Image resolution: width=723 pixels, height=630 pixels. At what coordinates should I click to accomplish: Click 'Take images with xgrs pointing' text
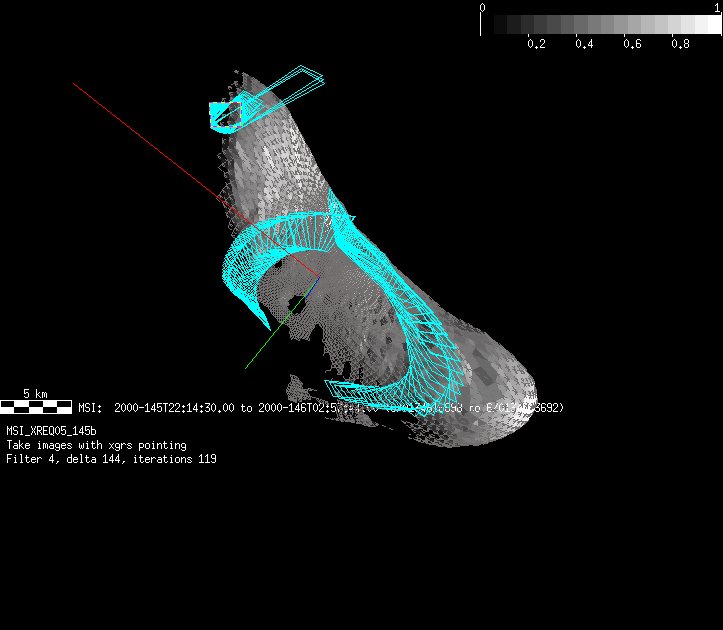click(x=96, y=446)
